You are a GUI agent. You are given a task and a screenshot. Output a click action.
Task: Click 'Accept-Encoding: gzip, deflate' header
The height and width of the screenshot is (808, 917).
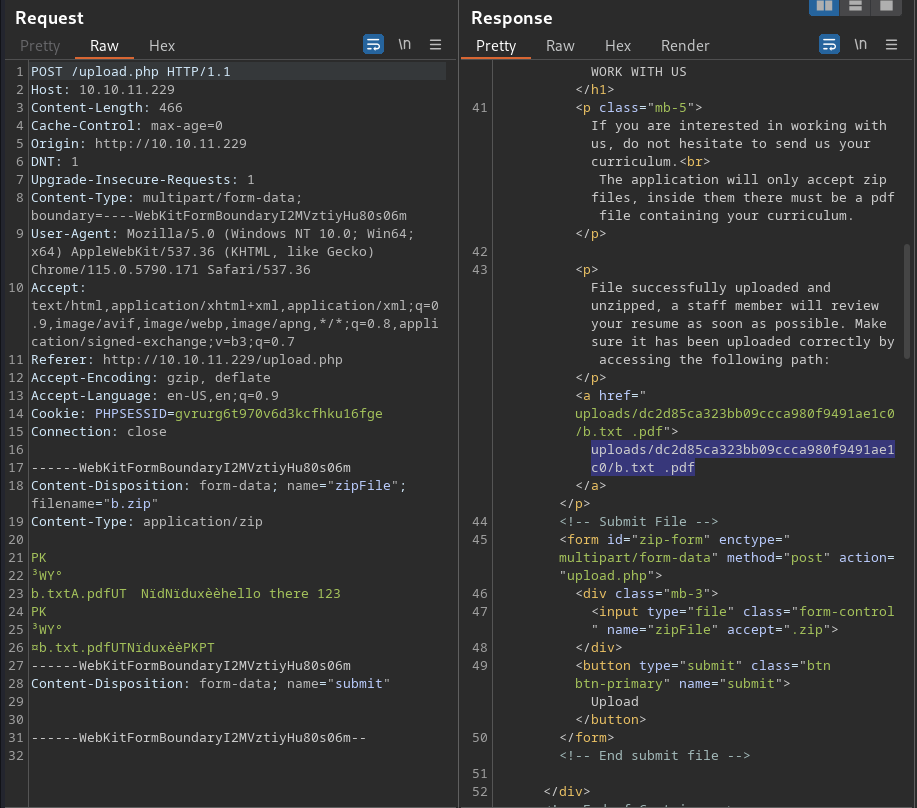click(x=150, y=378)
